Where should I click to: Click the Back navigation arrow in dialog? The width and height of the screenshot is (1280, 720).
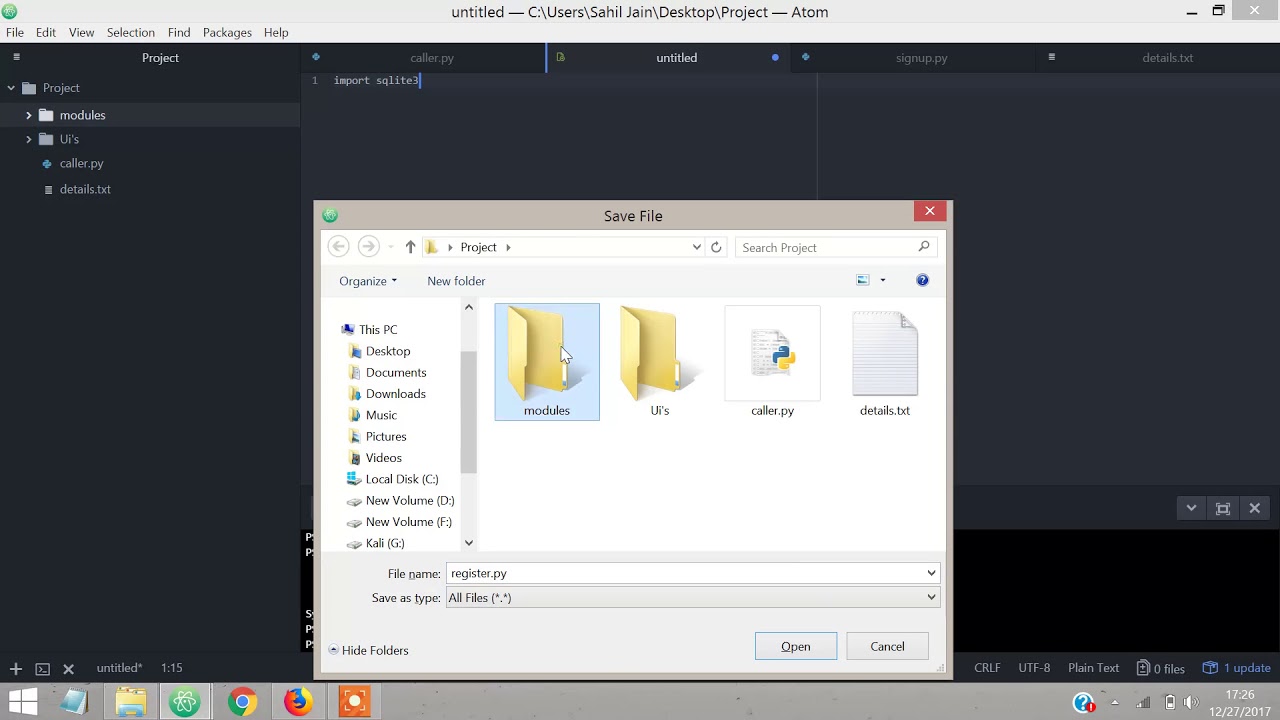pyautogui.click(x=338, y=247)
